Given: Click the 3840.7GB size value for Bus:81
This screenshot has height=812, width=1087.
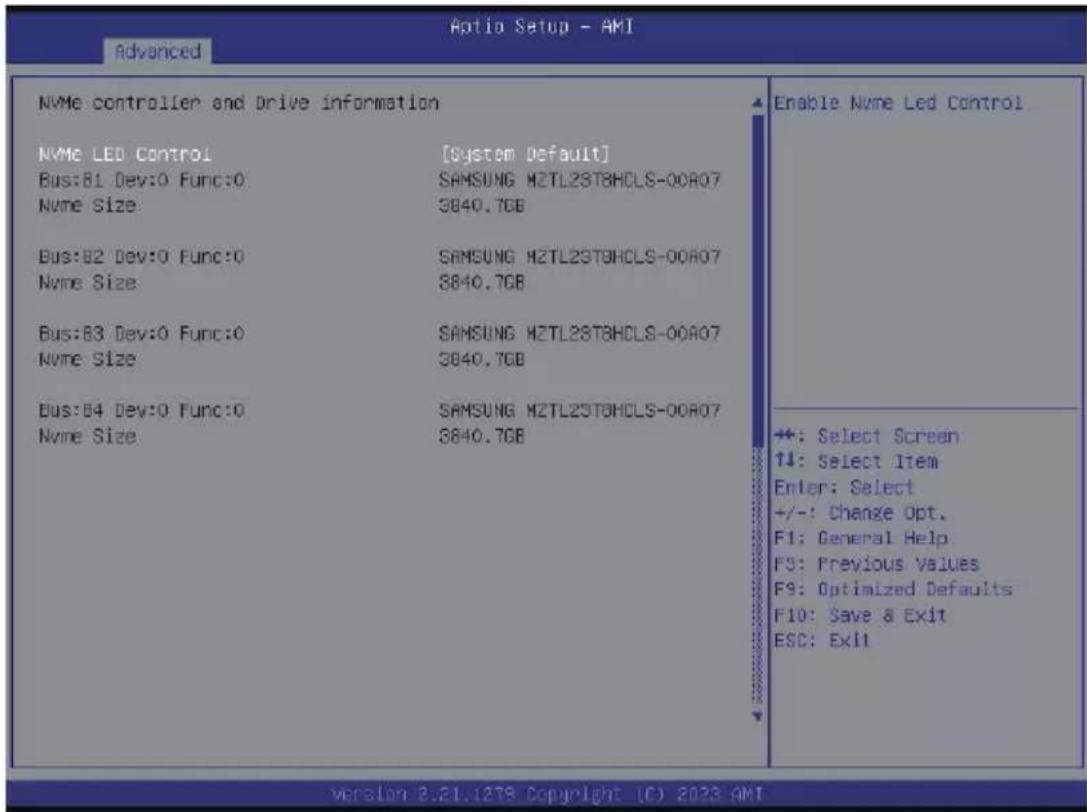Looking at the screenshot, I should pyautogui.click(x=482, y=206).
